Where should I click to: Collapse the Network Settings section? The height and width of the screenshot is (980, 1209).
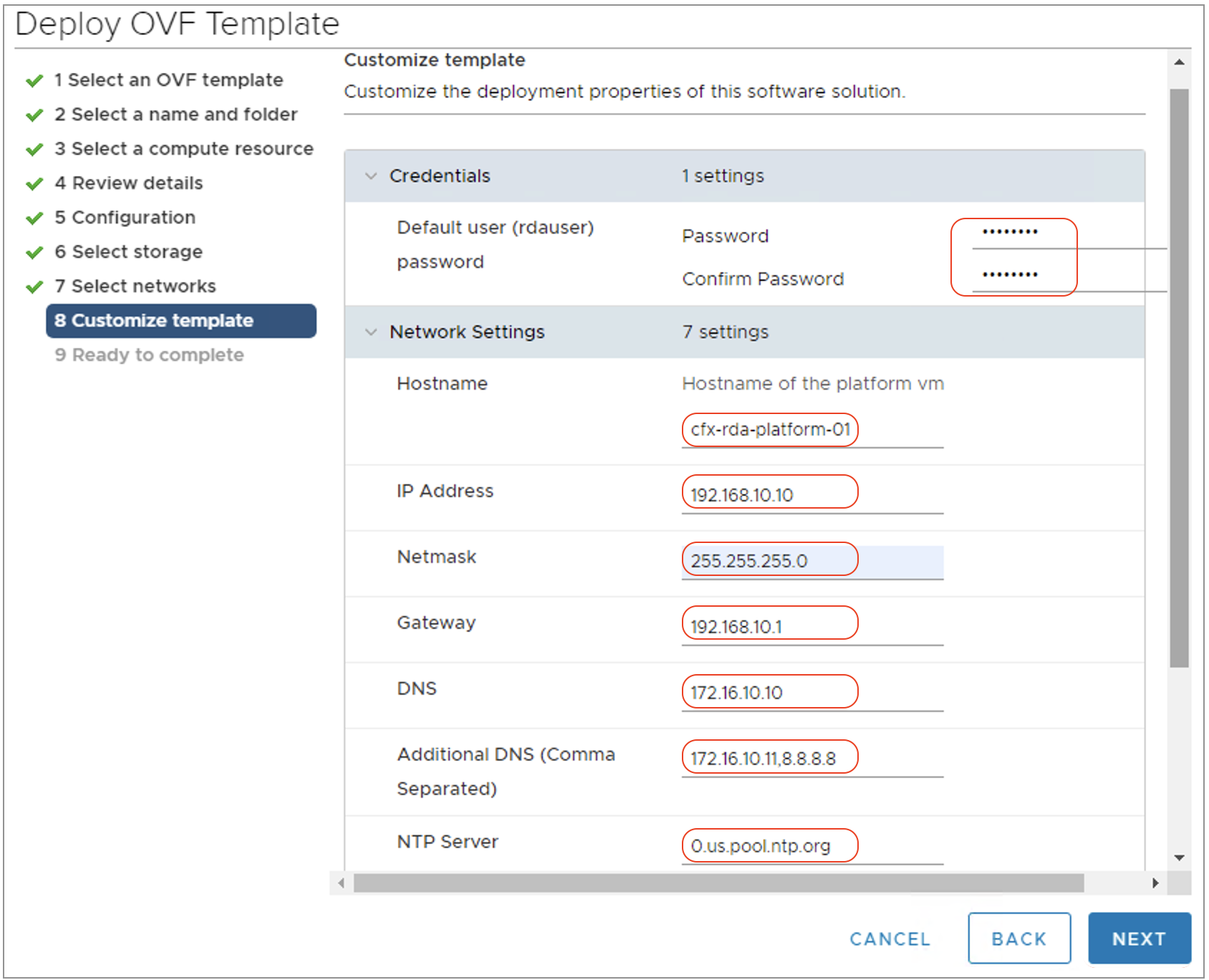tap(371, 332)
